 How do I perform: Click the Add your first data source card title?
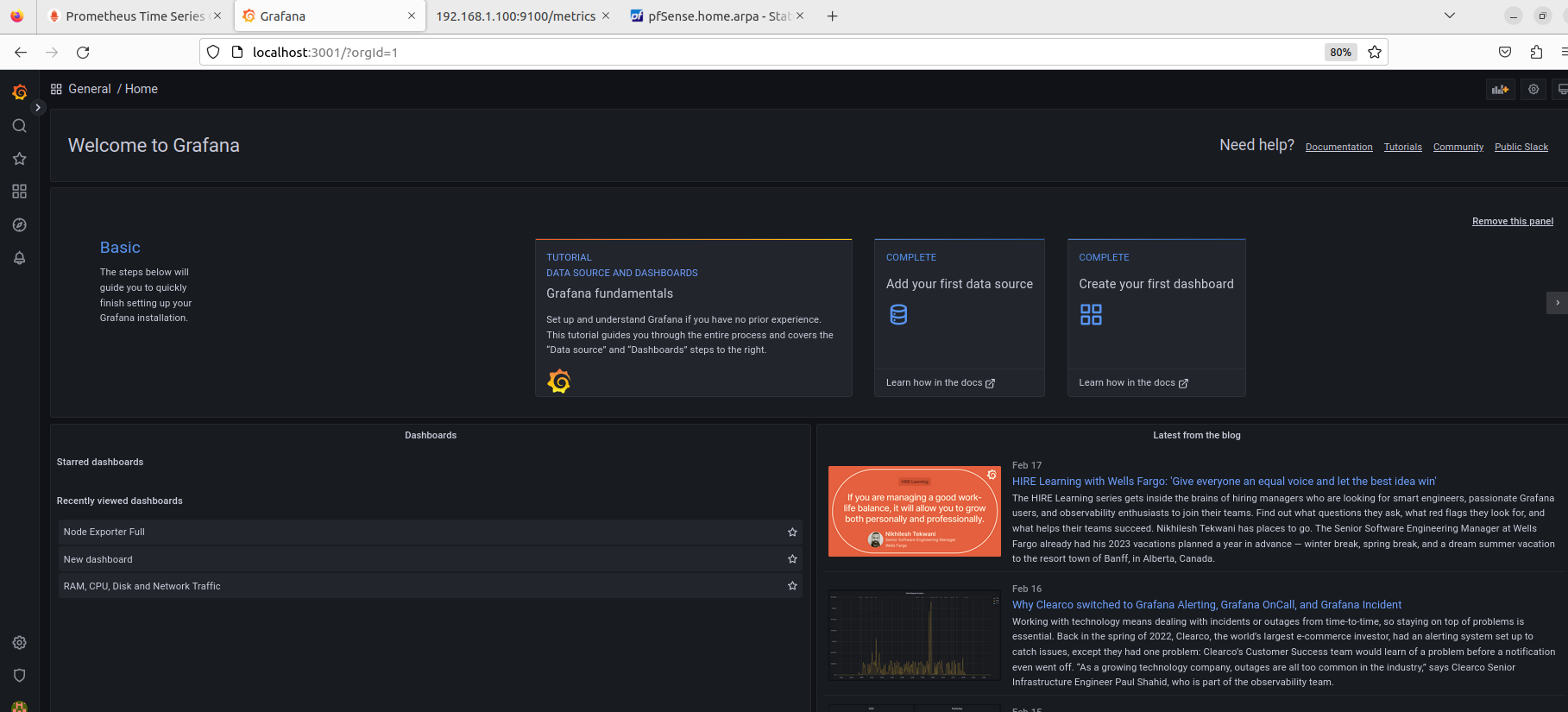960,284
